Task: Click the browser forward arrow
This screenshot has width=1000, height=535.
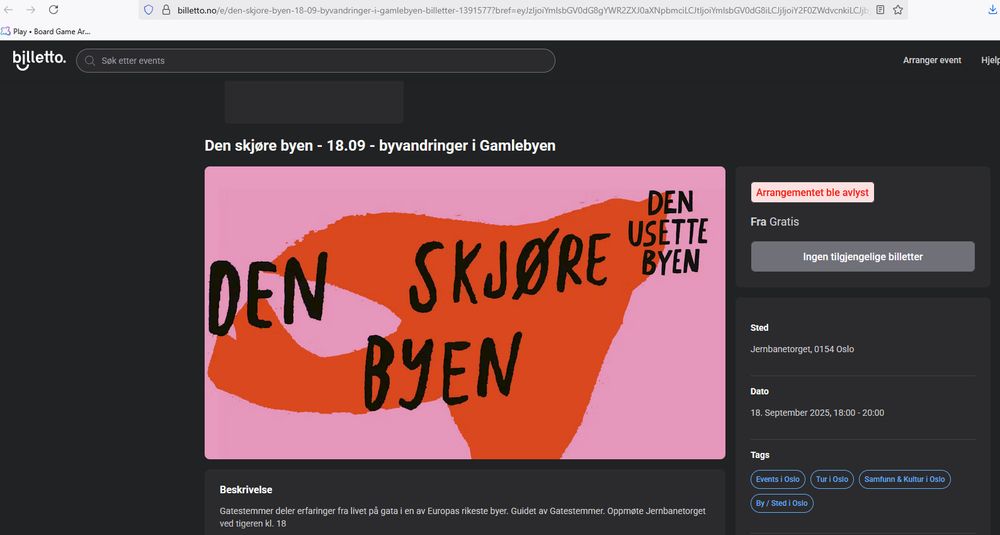Action: [31, 10]
